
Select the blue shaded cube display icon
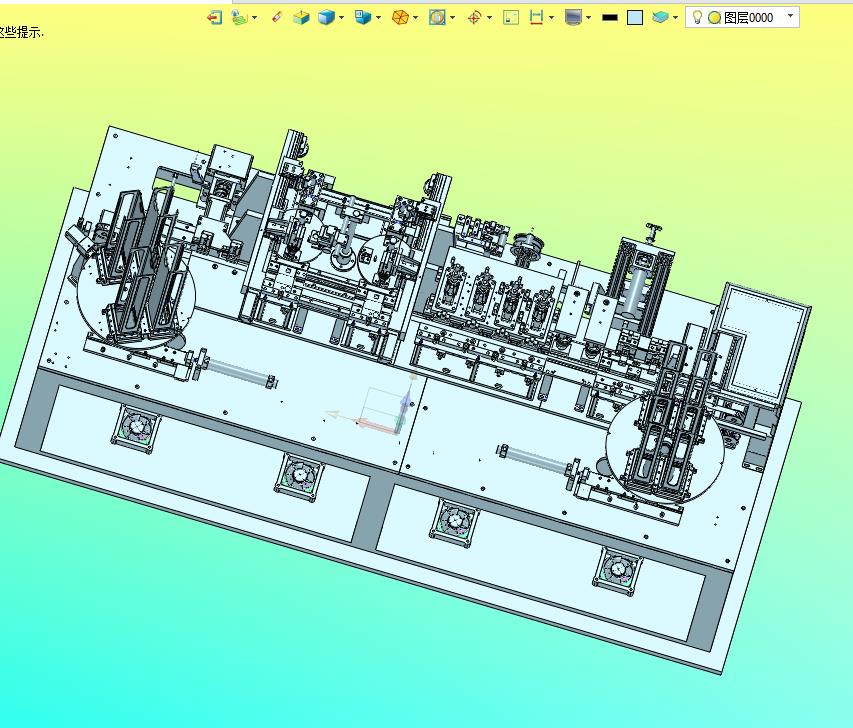326,17
